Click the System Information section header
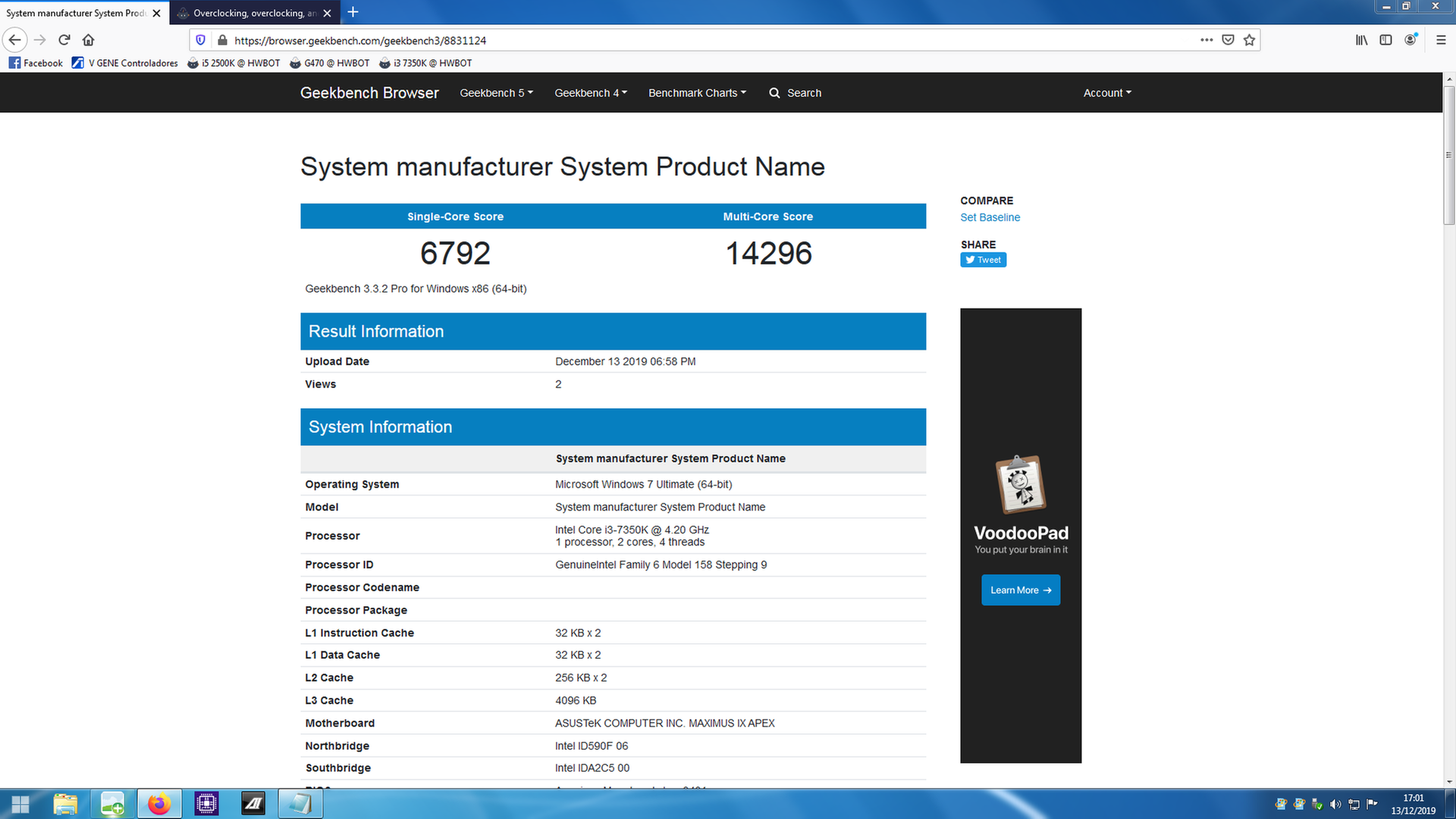This screenshot has height=819, width=1456. tap(613, 427)
